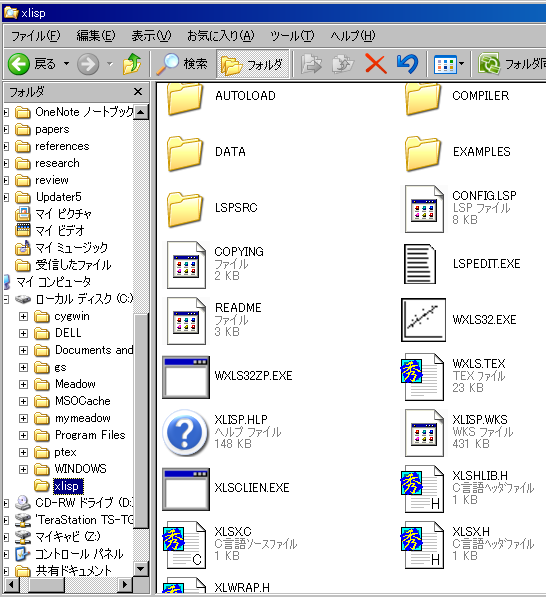Screen dimensions: 546x597
Task: Select the CONFIG.LSP file icon
Action: [x=424, y=209]
